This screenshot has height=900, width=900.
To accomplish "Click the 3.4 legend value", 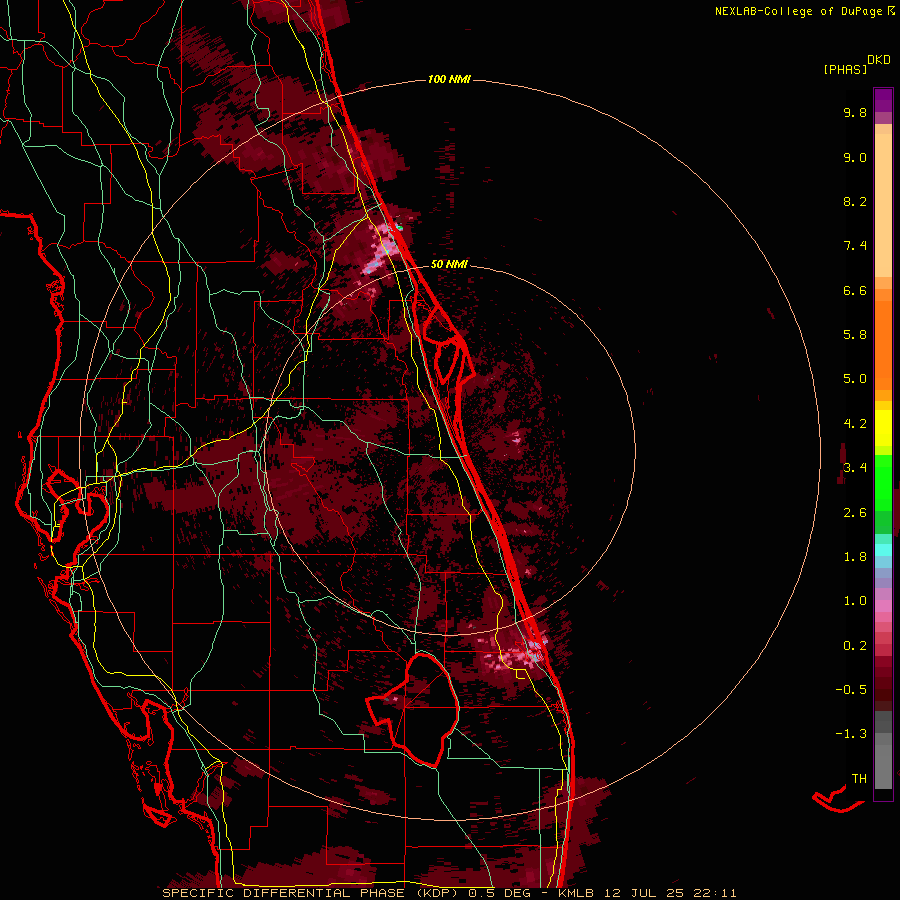I will (x=855, y=468).
